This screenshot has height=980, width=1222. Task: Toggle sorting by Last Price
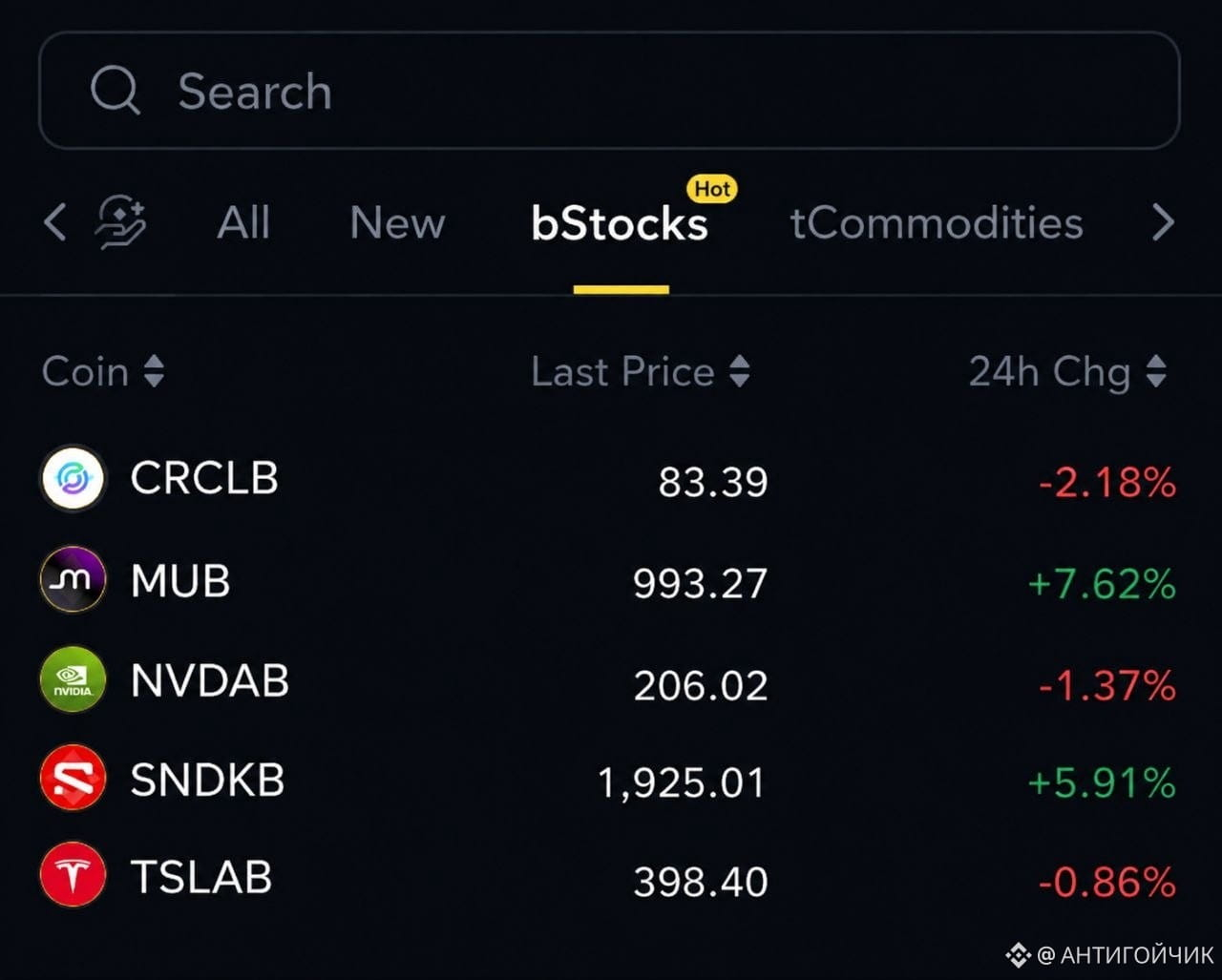(x=640, y=371)
